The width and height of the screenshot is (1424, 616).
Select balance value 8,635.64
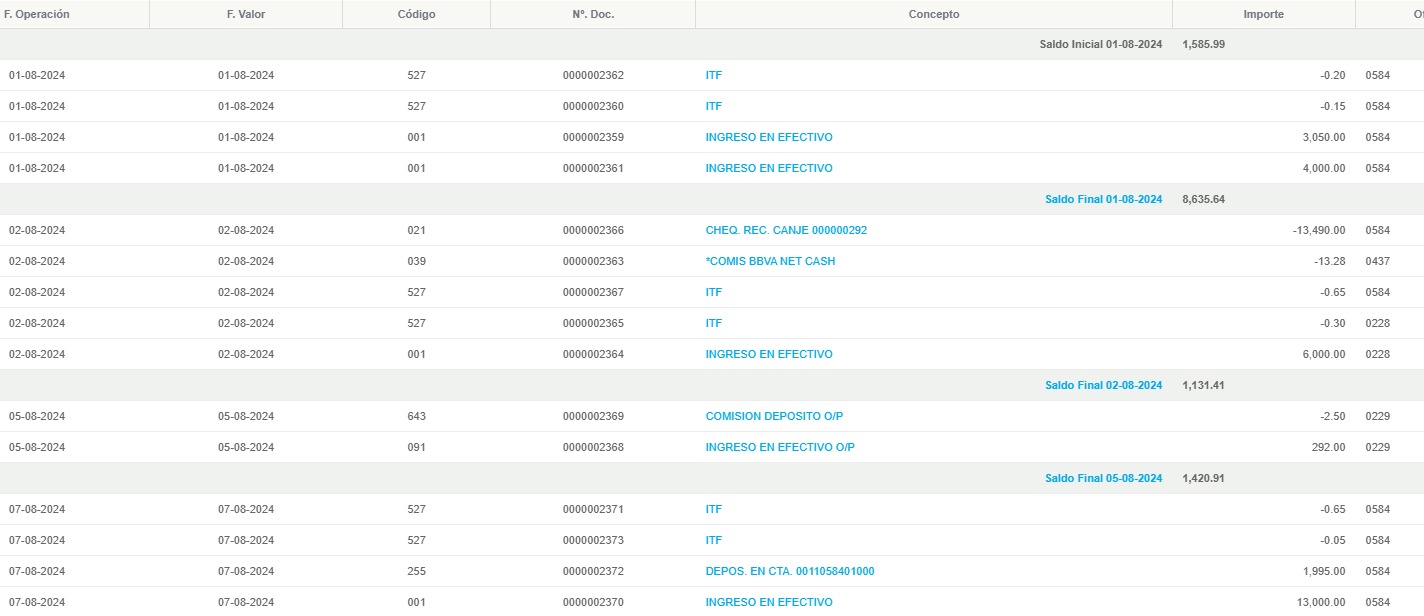[1203, 199]
